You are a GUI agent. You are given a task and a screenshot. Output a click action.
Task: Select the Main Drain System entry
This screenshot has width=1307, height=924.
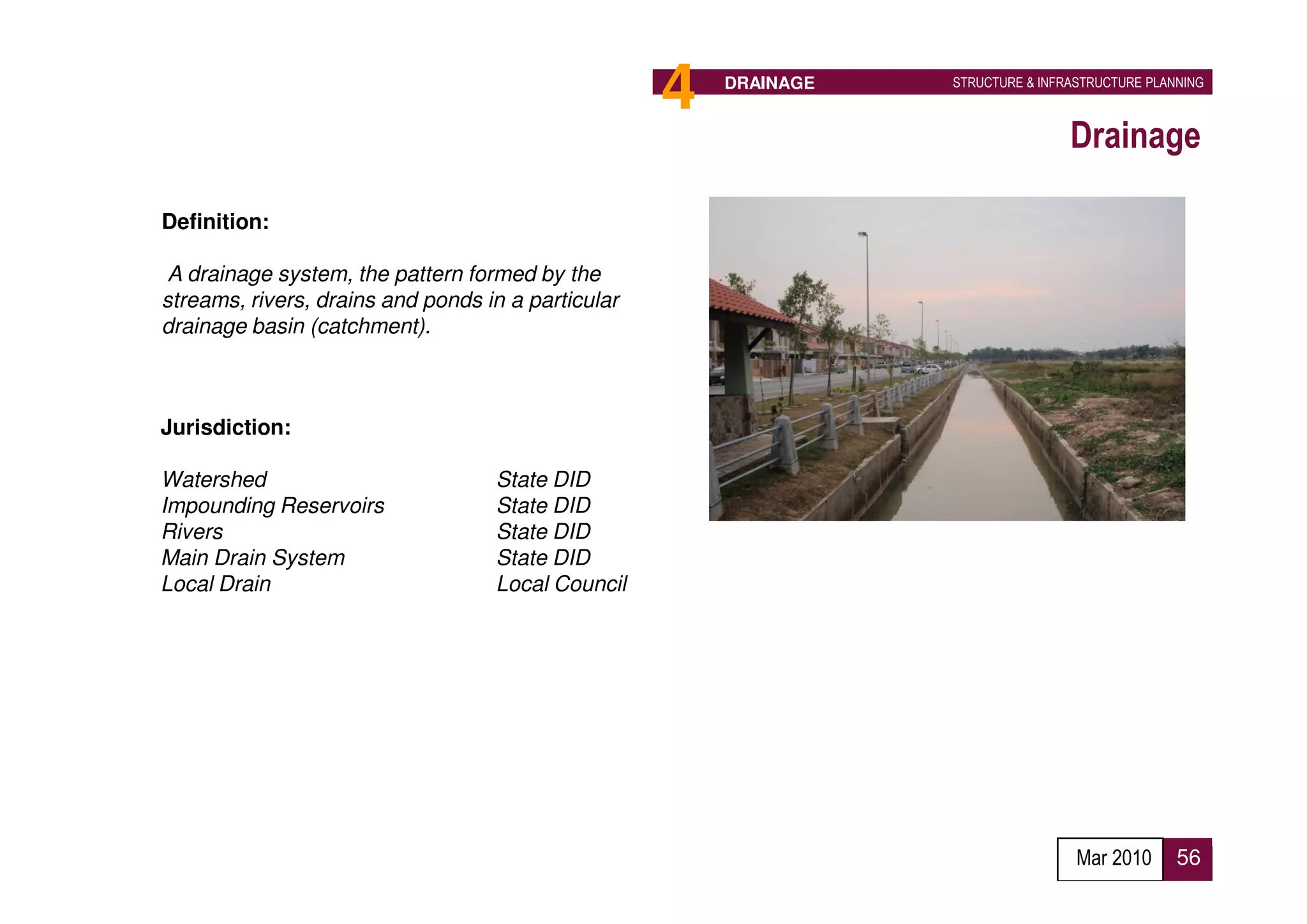tap(253, 558)
